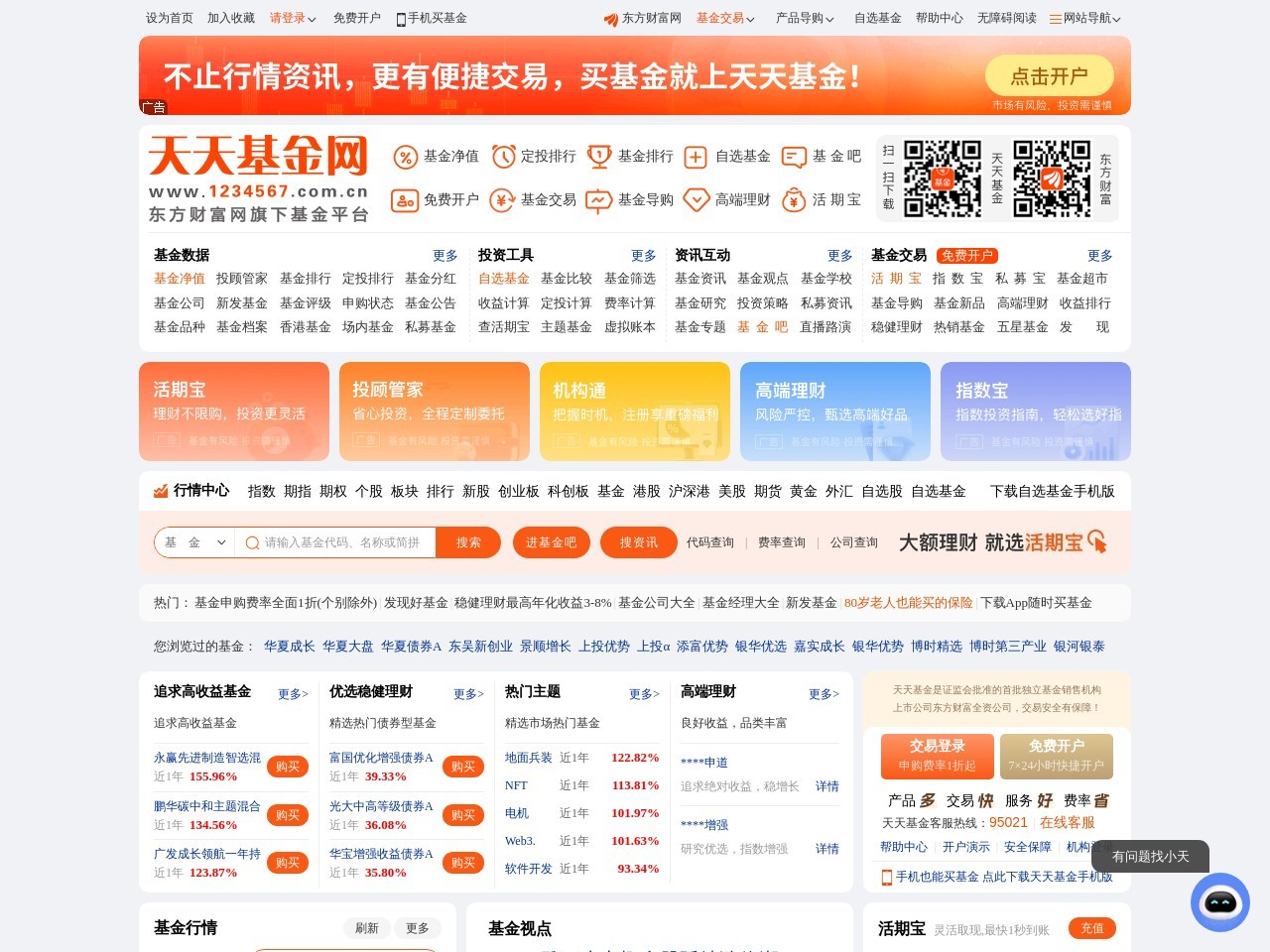Open 自选基金 via the plus icon

(695, 157)
